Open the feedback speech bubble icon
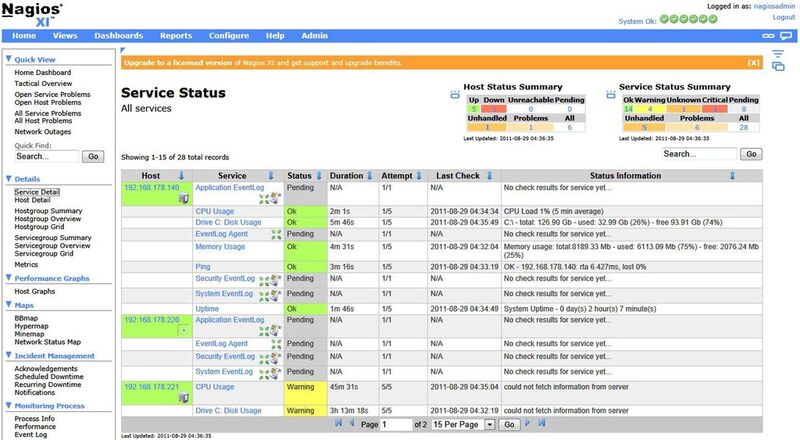 pos(786,35)
